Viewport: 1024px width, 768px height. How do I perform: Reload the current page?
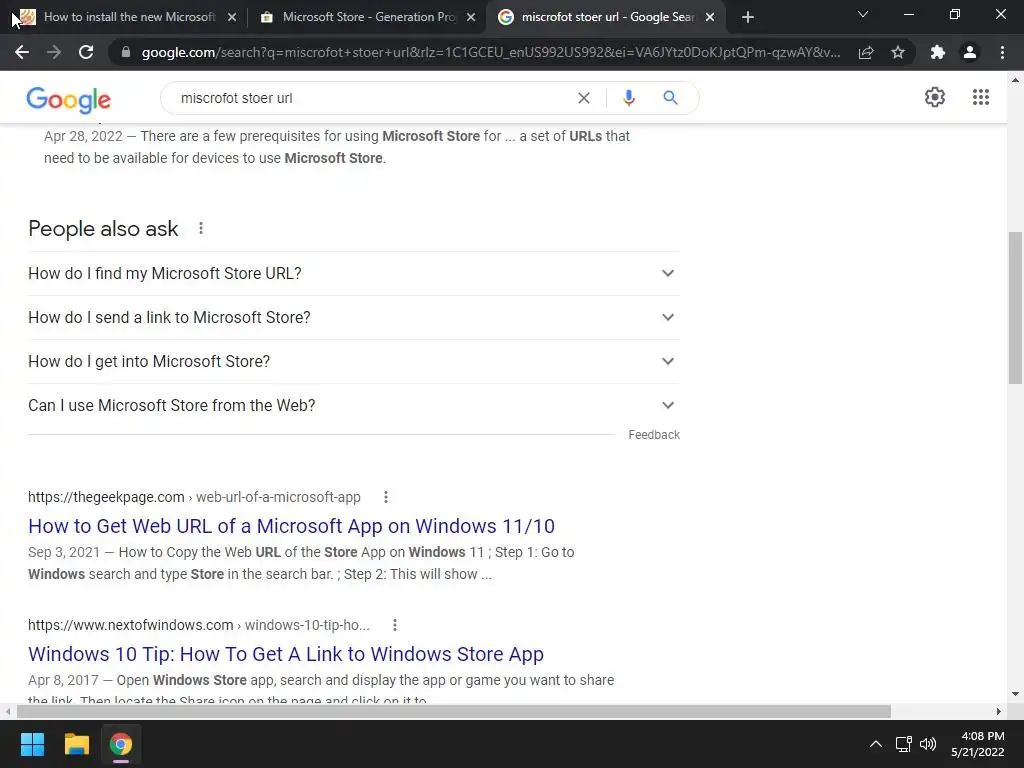click(86, 52)
